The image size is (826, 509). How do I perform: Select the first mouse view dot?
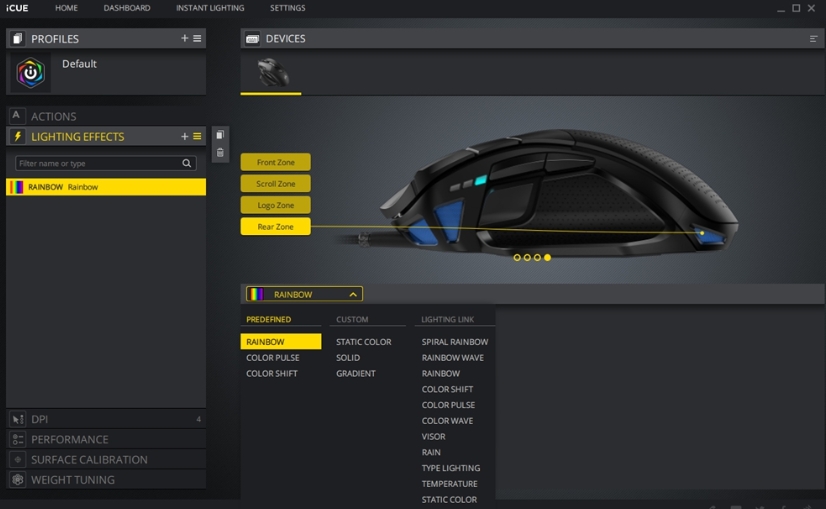(517, 258)
